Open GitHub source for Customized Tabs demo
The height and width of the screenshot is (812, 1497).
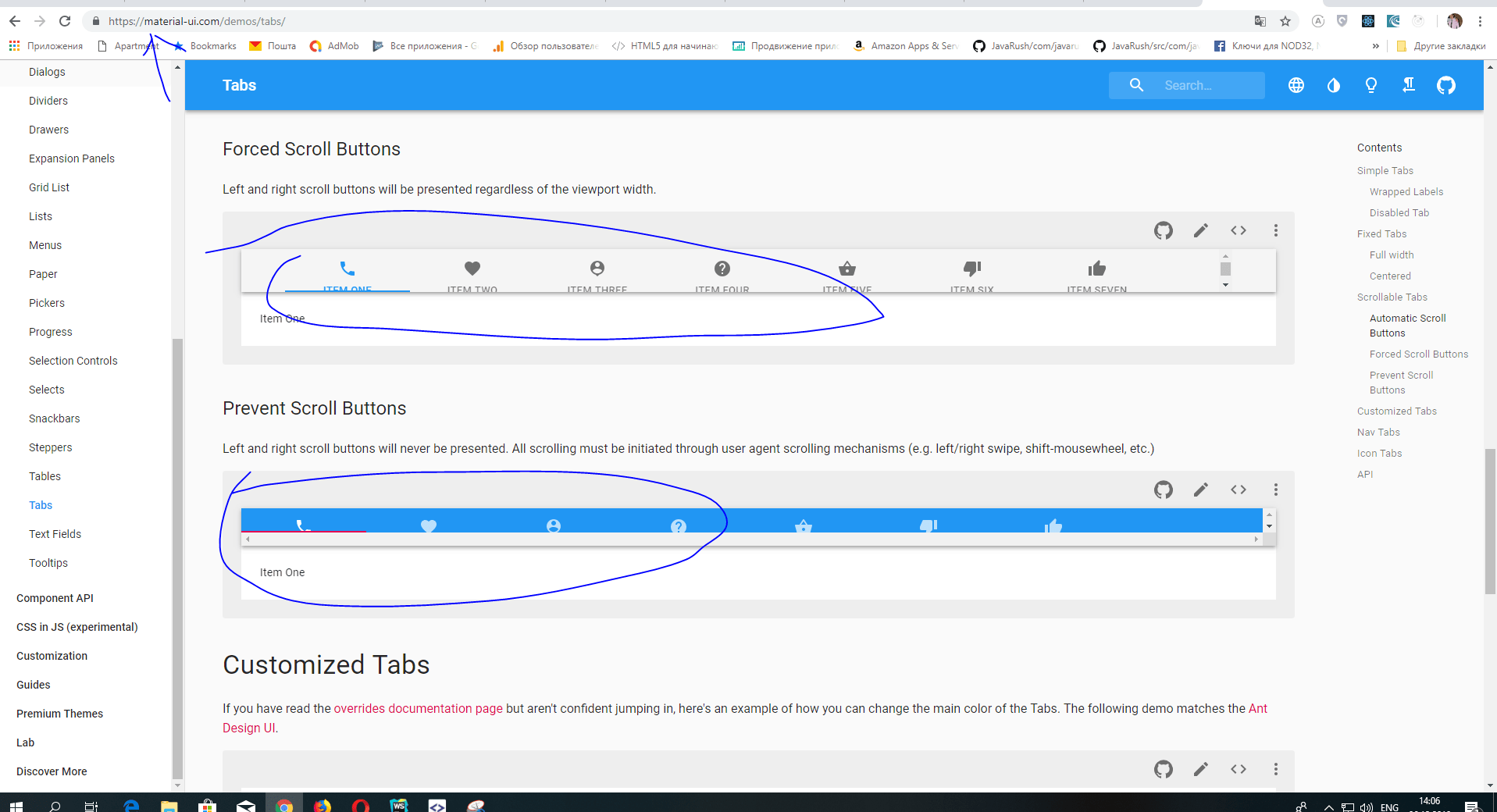tap(1163, 769)
